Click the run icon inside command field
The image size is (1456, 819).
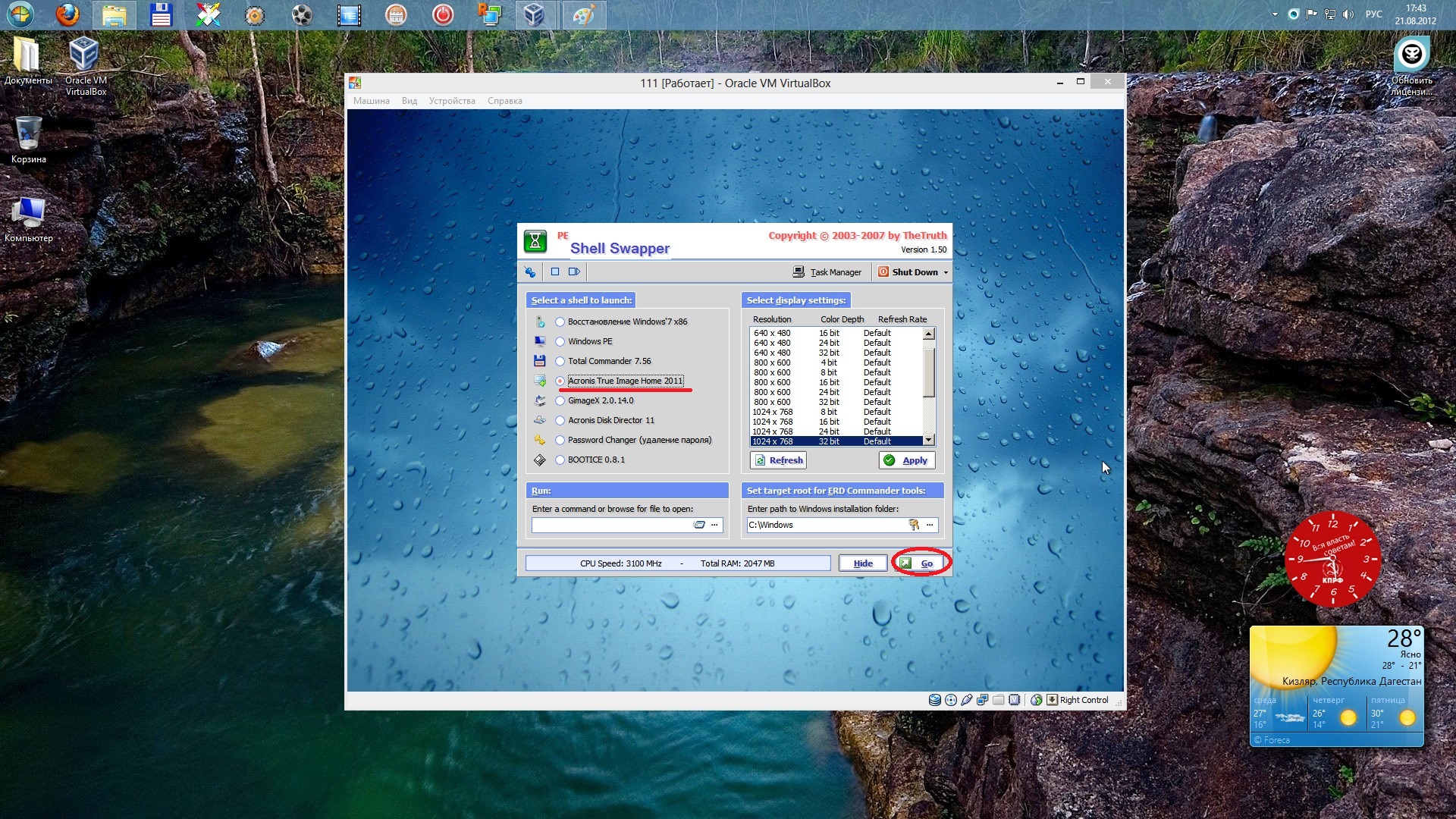[699, 525]
